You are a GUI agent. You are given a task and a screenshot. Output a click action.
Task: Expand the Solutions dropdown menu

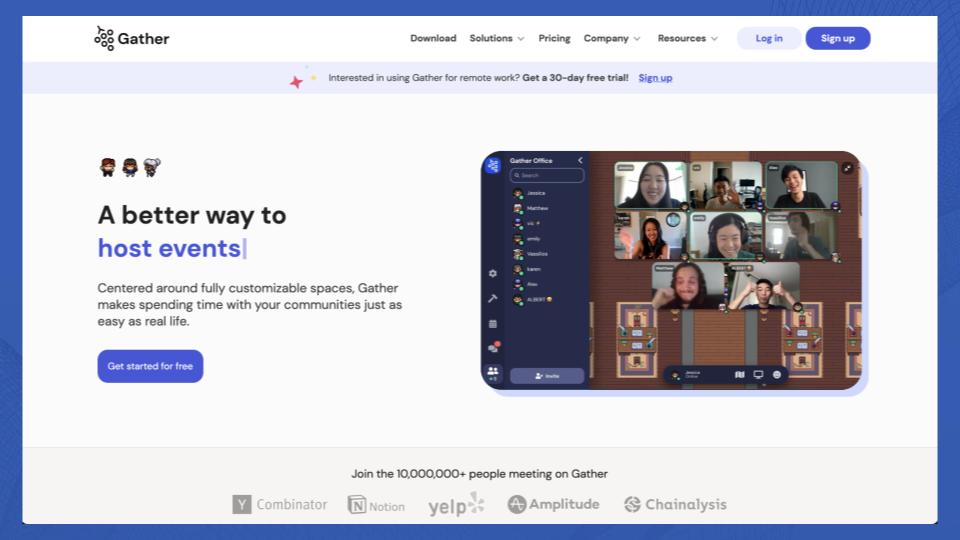[497, 38]
